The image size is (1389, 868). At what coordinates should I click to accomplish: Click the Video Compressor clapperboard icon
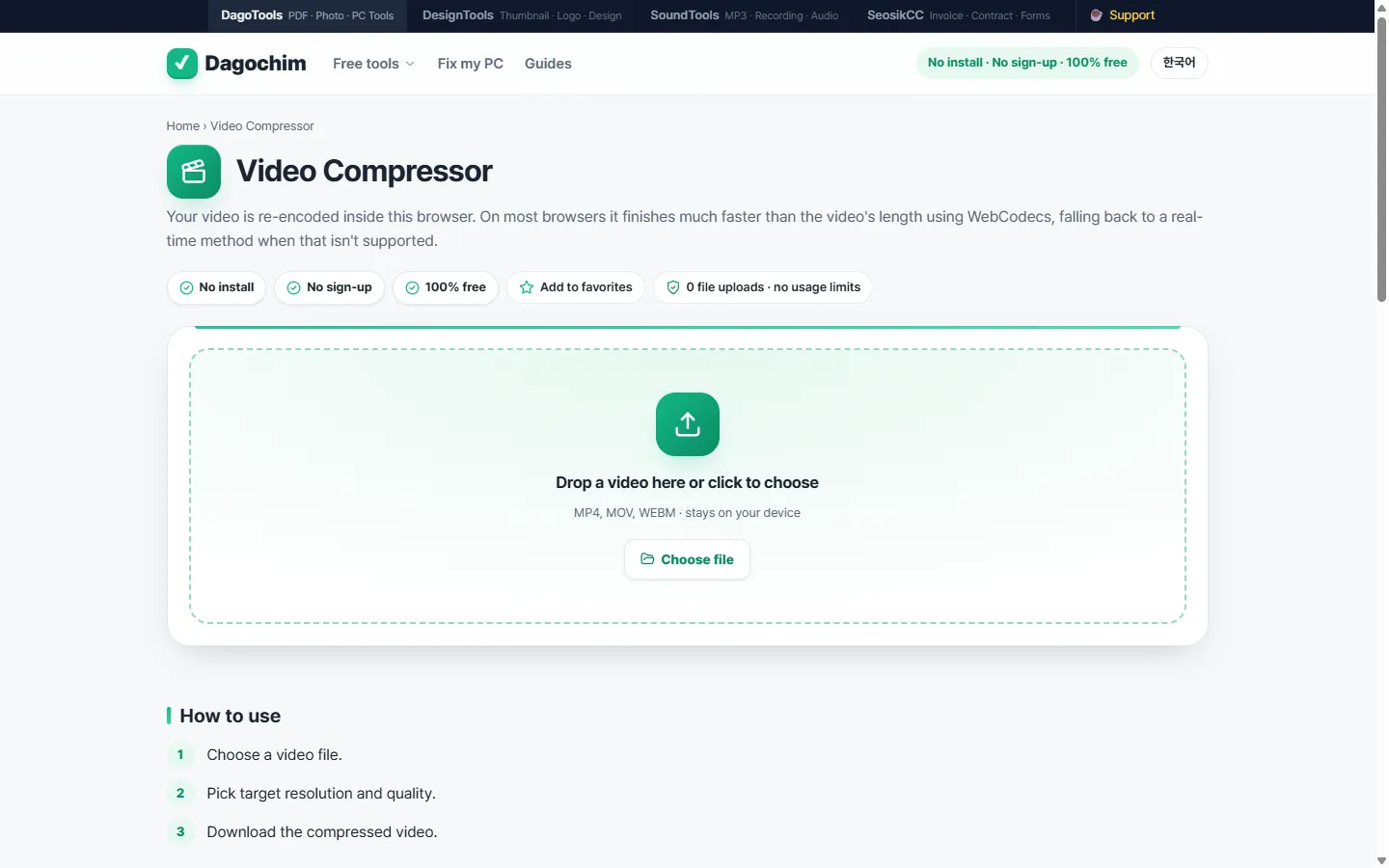(194, 172)
